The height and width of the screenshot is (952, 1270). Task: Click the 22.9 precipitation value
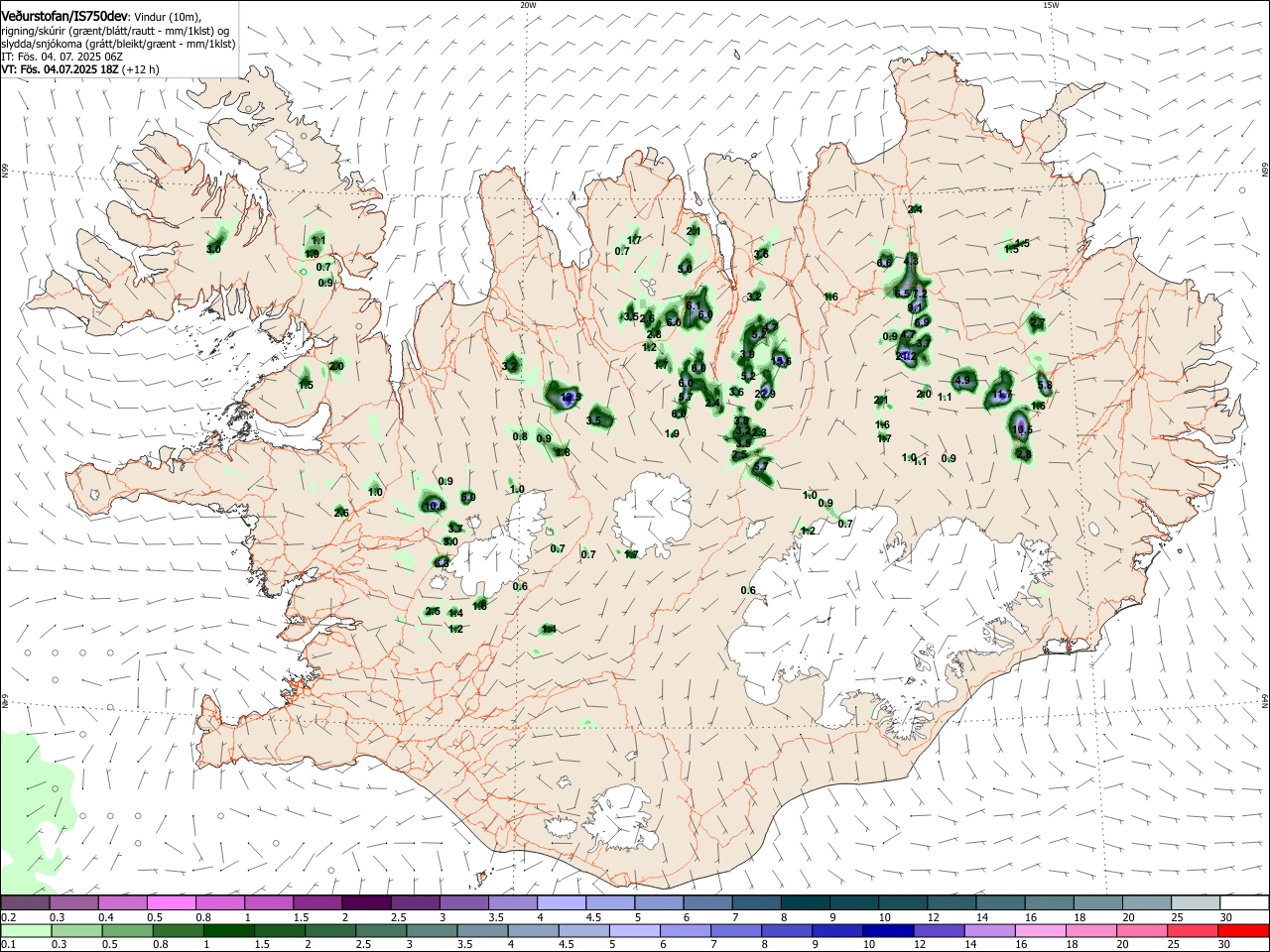tap(765, 394)
